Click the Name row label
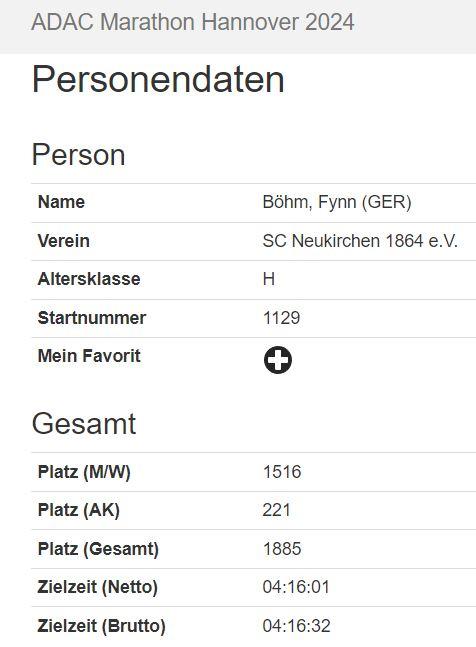This screenshot has height=647, width=476. pos(61,202)
